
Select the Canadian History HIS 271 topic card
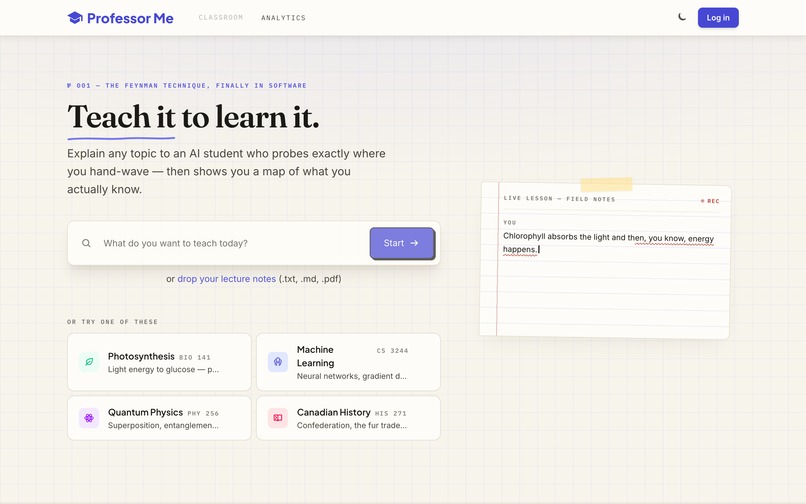point(349,418)
